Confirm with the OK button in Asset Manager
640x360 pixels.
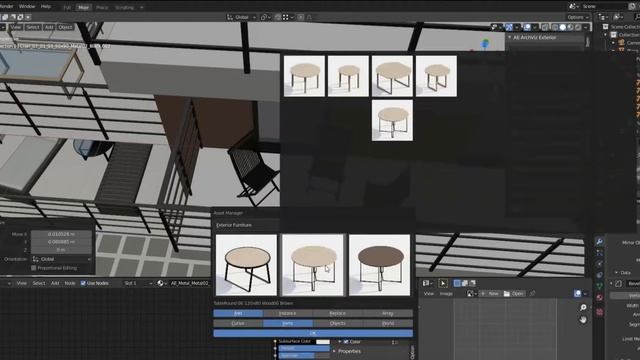click(313, 333)
